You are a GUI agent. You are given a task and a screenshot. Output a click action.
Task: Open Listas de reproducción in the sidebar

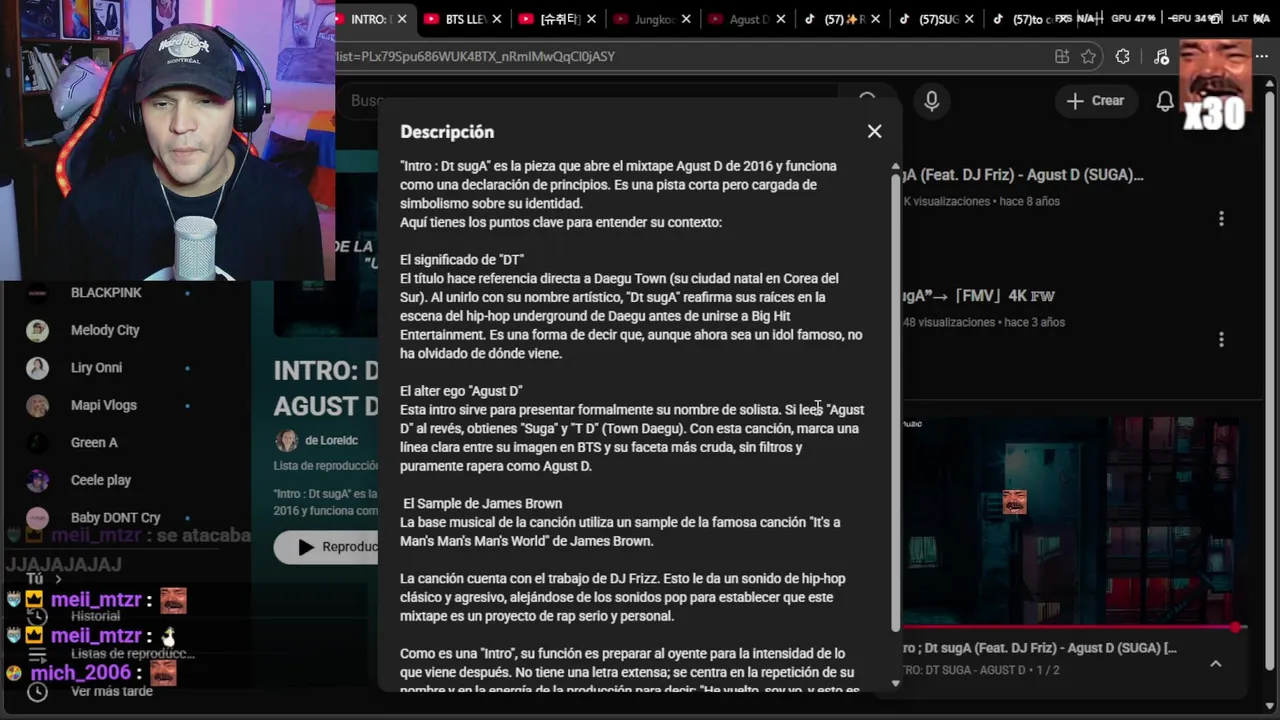(x=132, y=653)
